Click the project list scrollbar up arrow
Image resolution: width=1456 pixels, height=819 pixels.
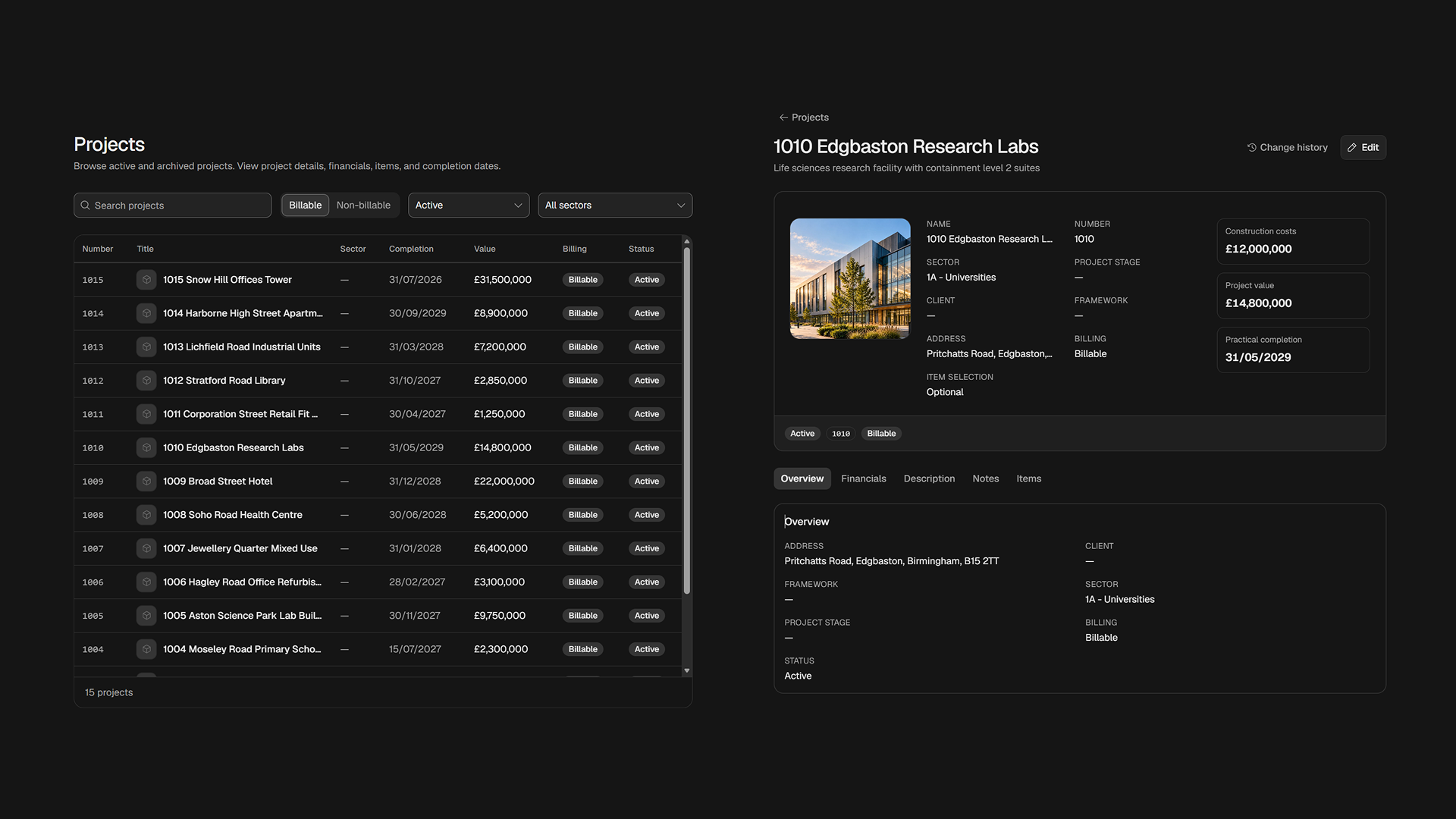[687, 242]
